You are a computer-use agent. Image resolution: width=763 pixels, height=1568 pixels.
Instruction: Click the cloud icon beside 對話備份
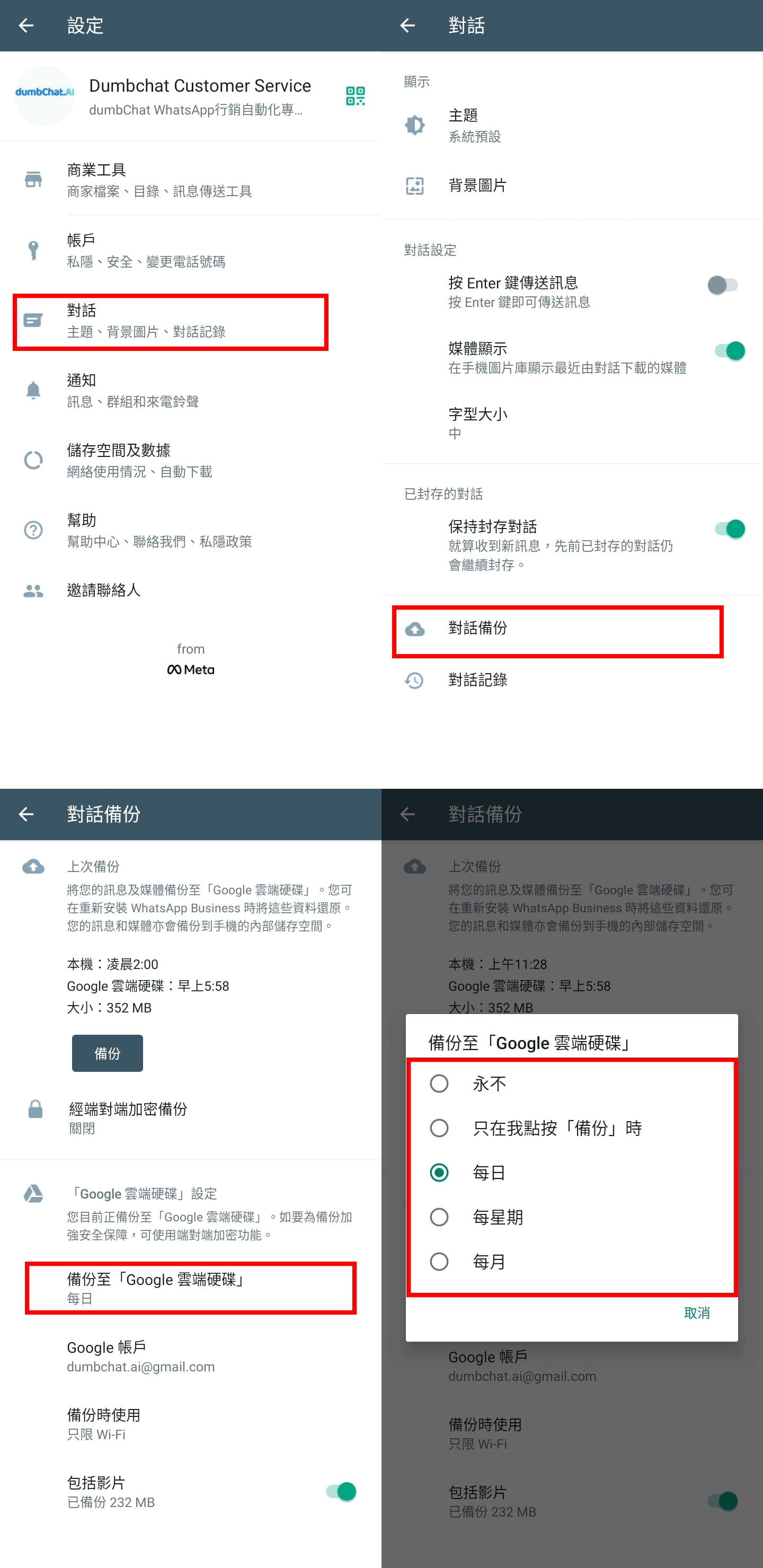(415, 629)
